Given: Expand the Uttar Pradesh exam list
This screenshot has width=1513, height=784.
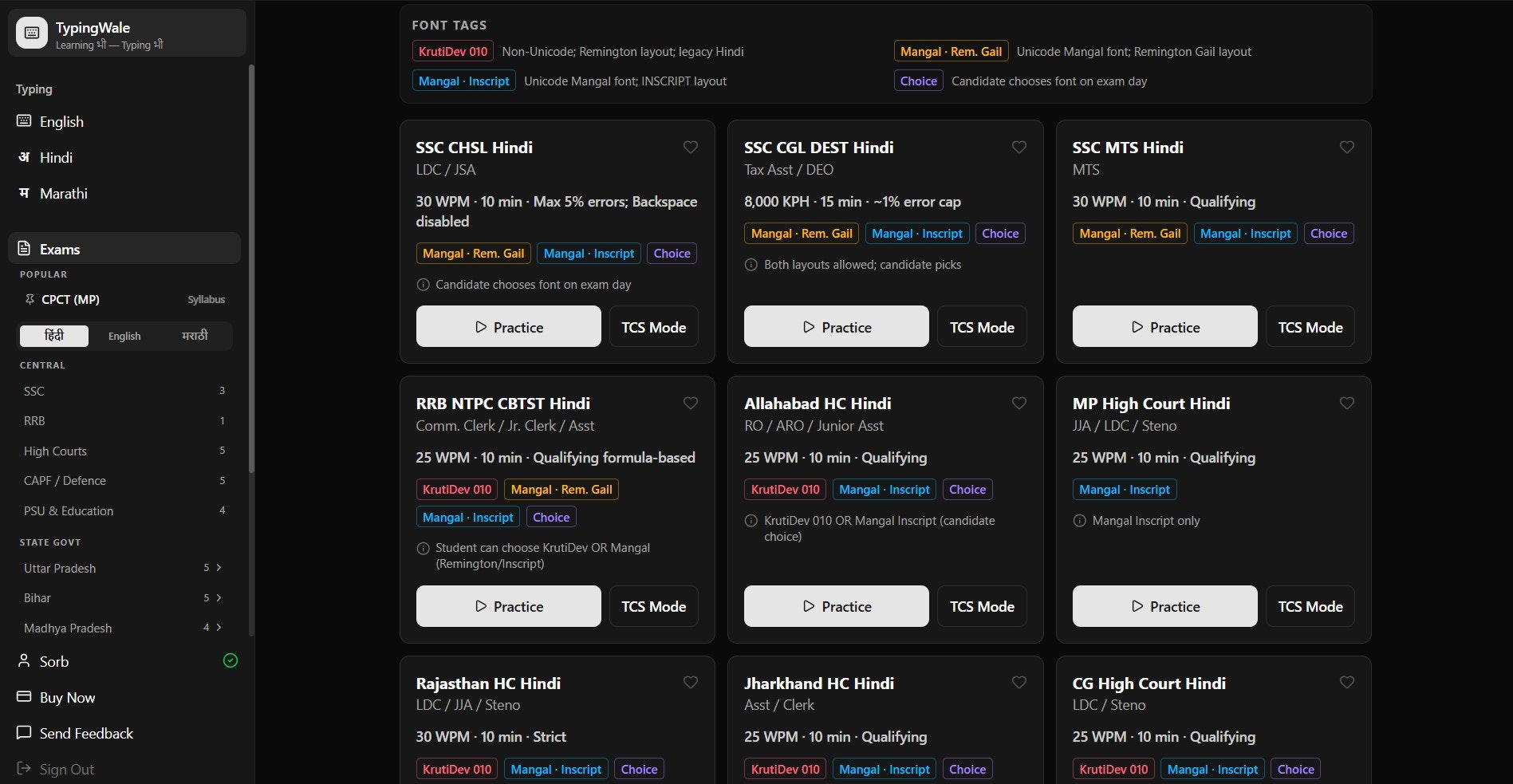Looking at the screenshot, I should coord(219,568).
